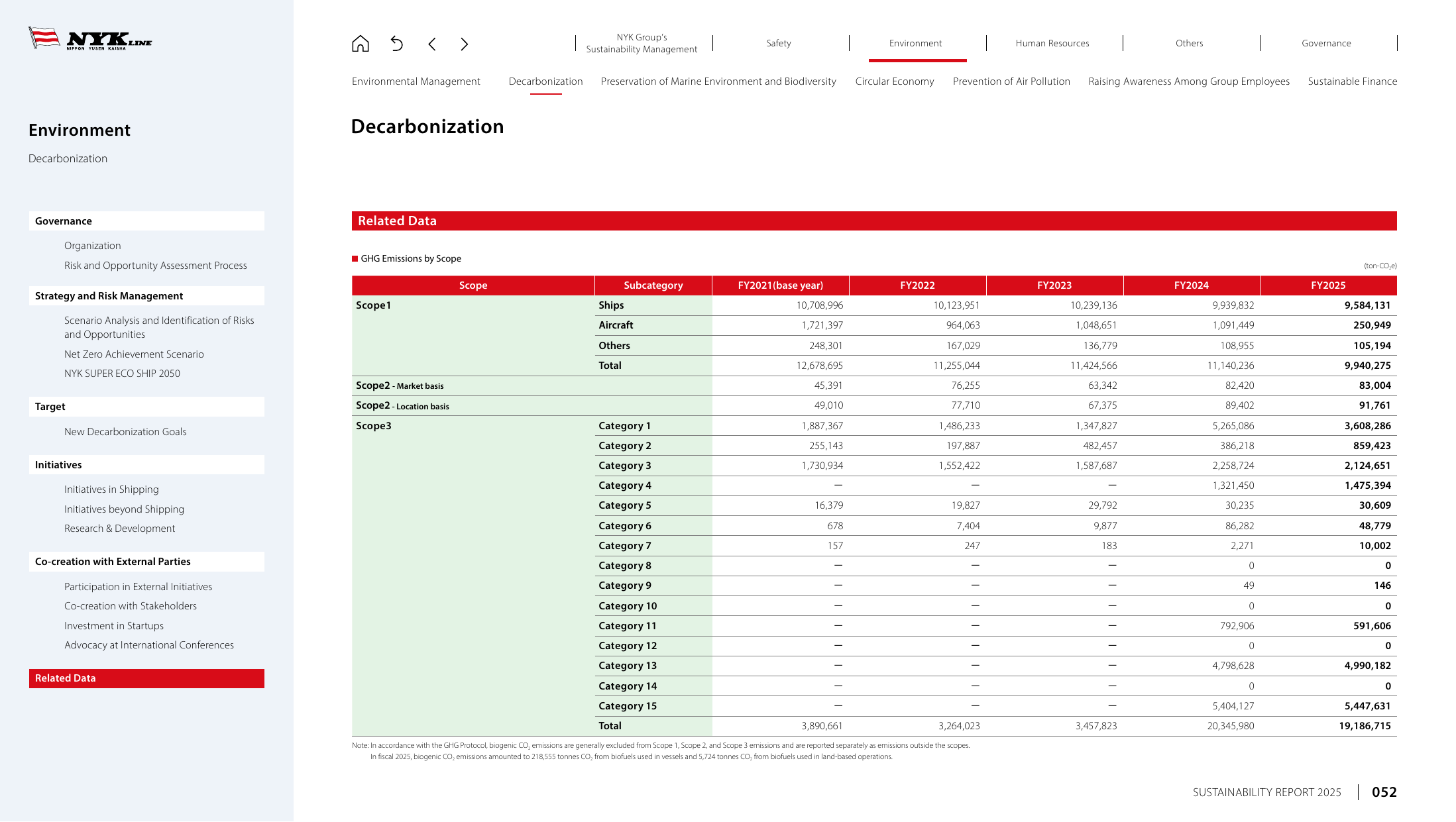Click the Related Data red section banner

click(x=874, y=221)
